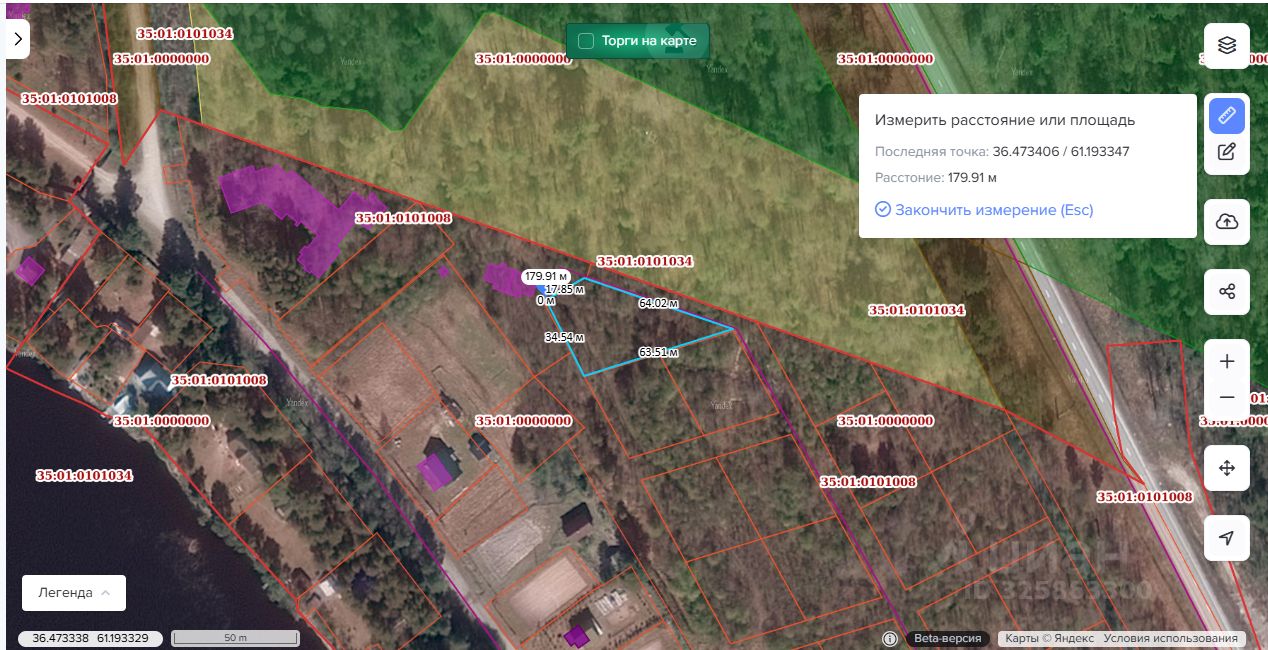The height and width of the screenshot is (650, 1268).
Task: Click the 34.54 м segment label
Action: pyautogui.click(x=564, y=337)
